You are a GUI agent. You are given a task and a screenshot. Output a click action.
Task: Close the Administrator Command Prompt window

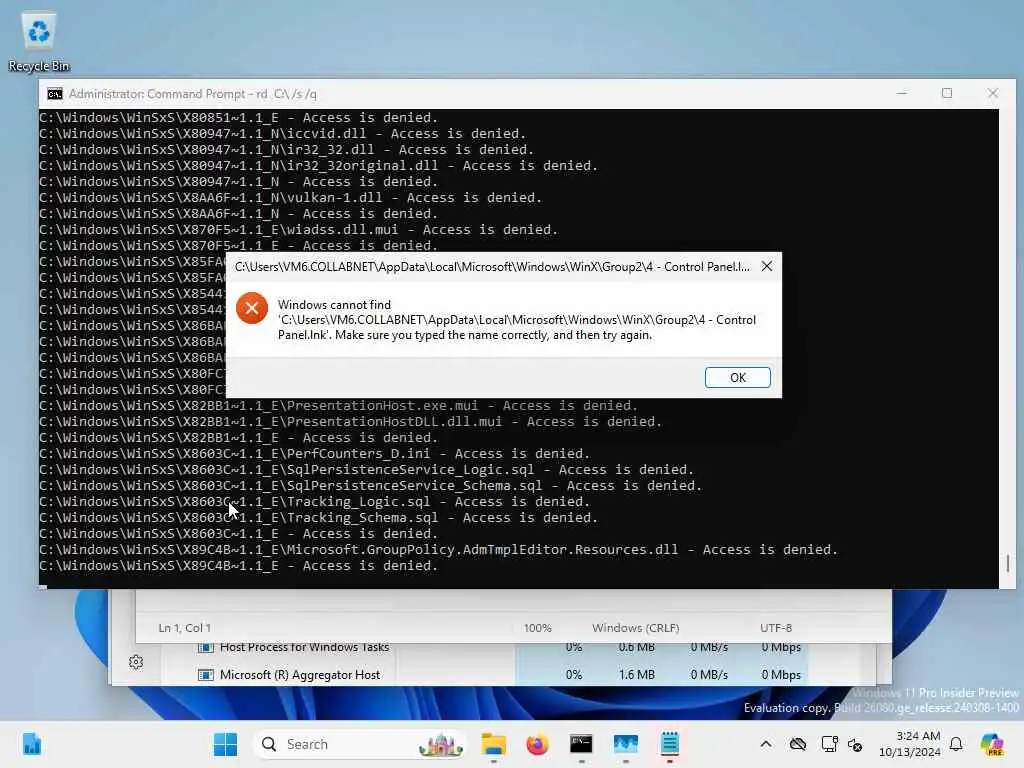point(993,93)
